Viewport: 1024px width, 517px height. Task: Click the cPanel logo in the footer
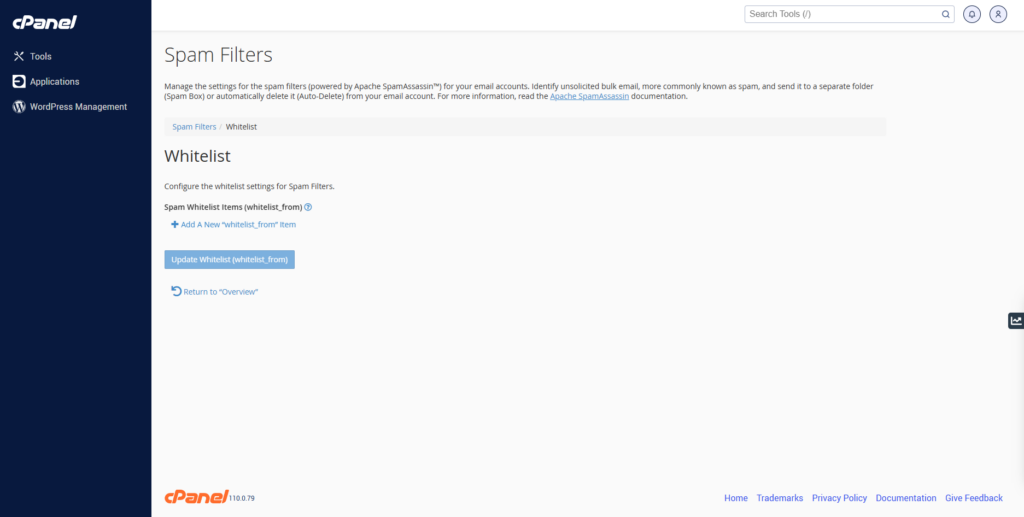click(196, 497)
